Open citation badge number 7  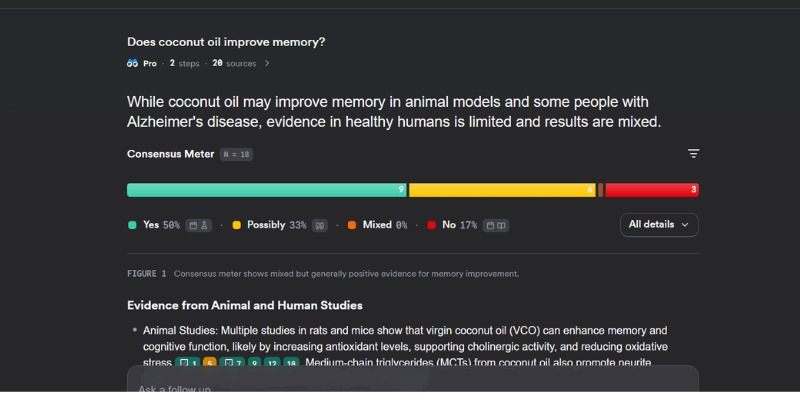233,363
